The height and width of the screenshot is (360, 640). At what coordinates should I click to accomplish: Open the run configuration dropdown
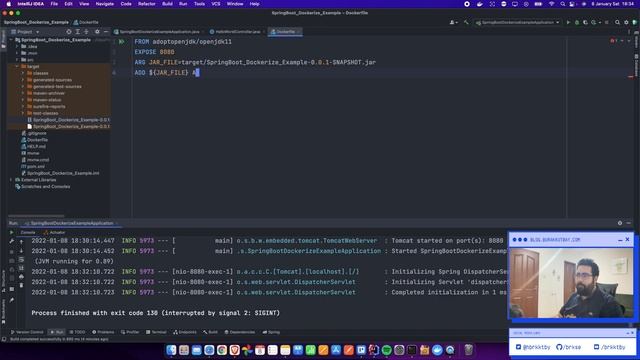coord(517,22)
